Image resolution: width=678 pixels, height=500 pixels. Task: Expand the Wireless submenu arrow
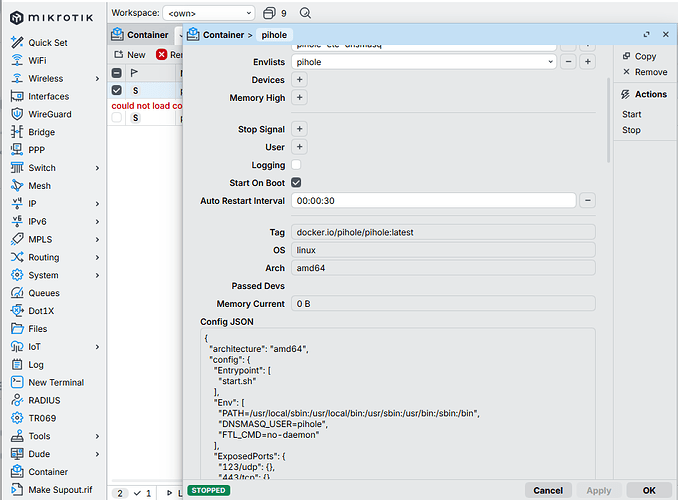click(97, 78)
